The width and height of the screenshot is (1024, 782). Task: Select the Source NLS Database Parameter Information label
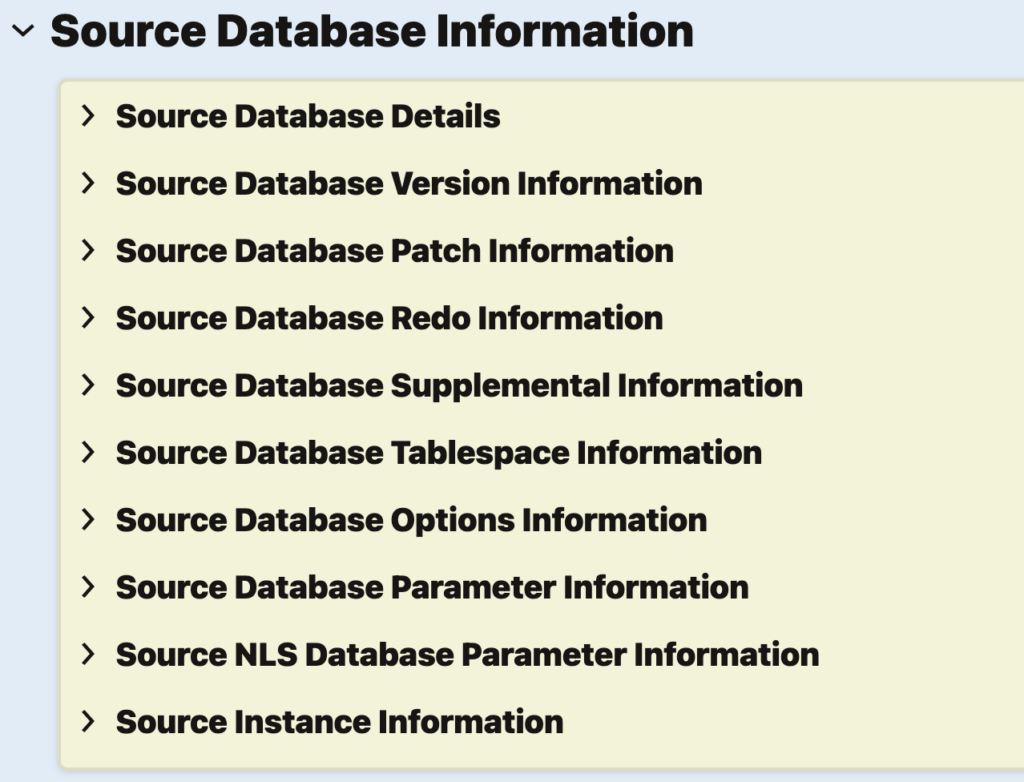point(467,655)
